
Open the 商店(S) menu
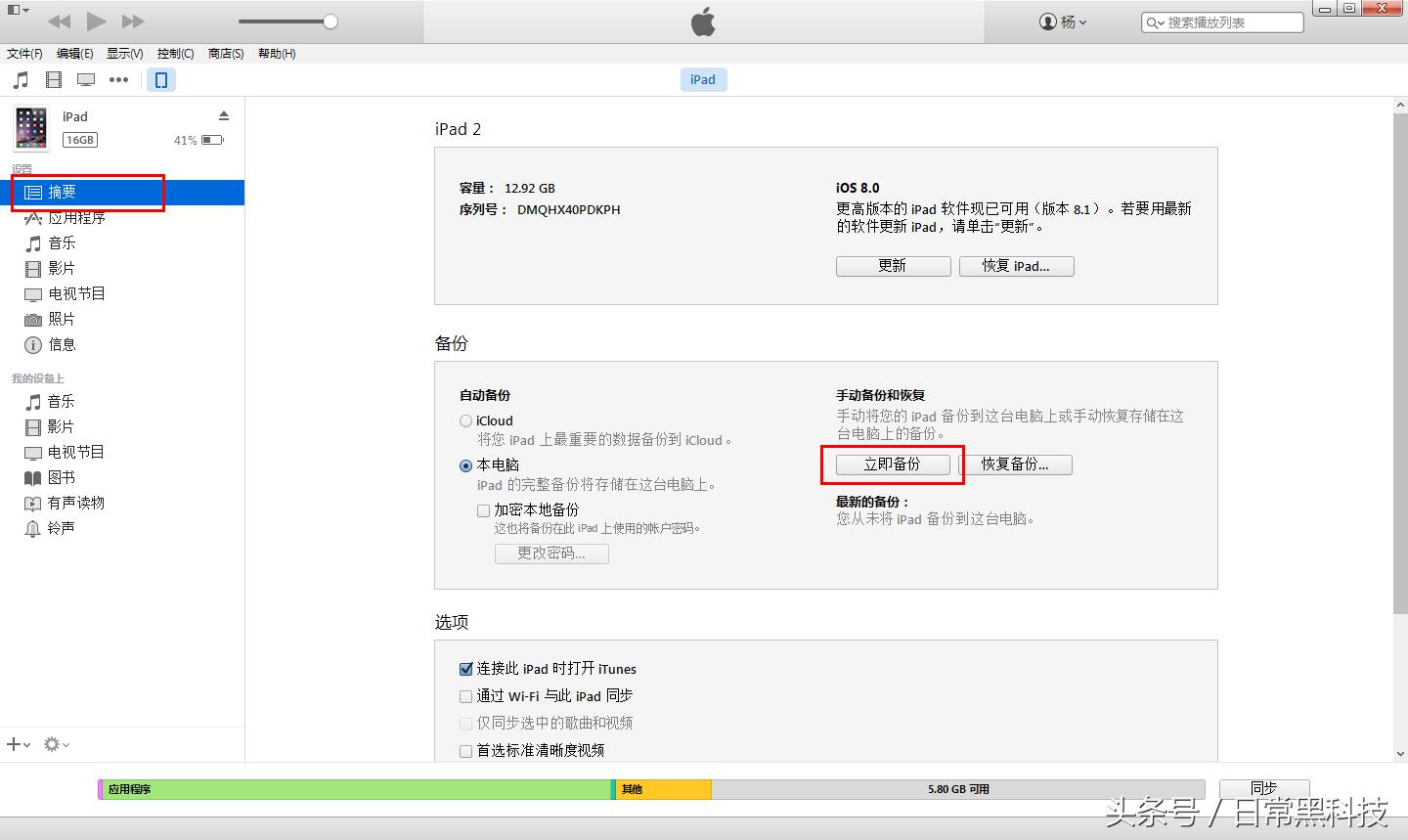pos(226,54)
